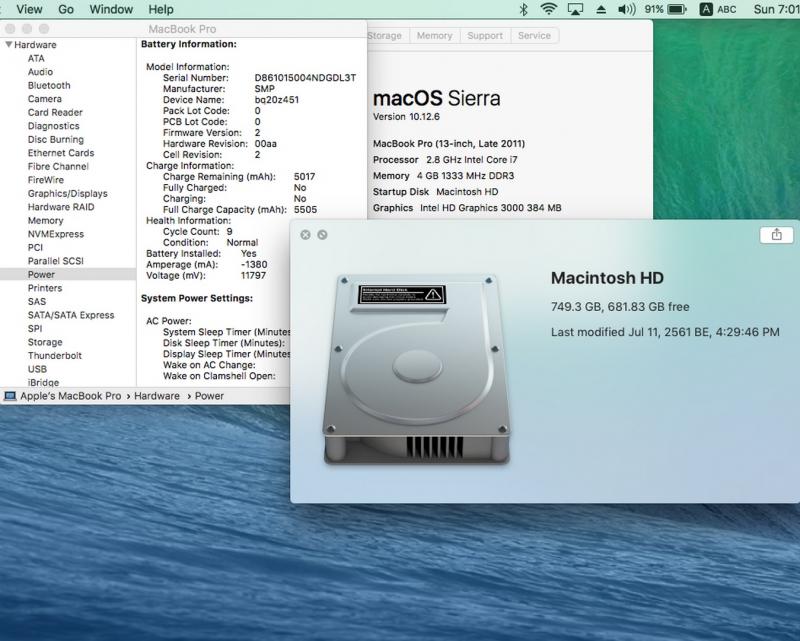The width and height of the screenshot is (800, 641).
Task: Select Bluetooth in the hardware sidebar
Action: click(49, 85)
